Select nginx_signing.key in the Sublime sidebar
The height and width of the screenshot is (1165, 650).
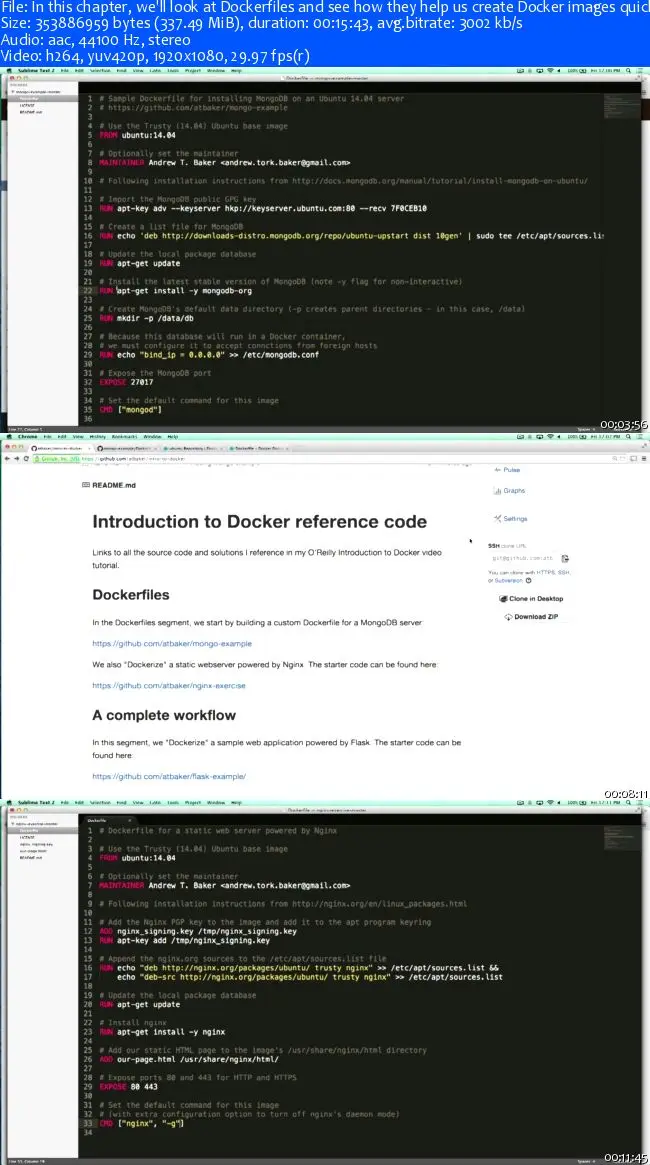(x=36, y=844)
